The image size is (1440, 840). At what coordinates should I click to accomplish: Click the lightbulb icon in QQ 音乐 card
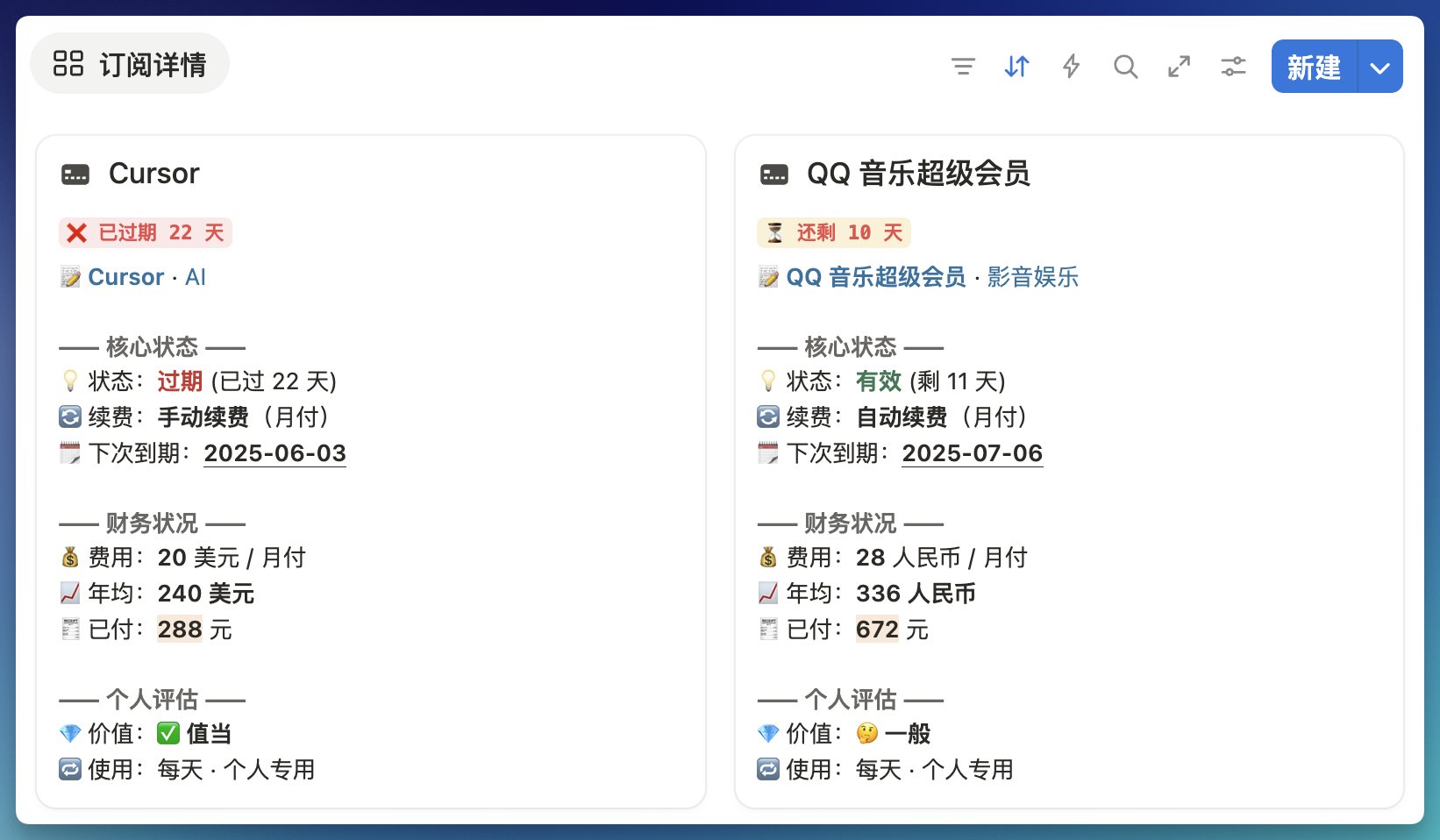768,381
